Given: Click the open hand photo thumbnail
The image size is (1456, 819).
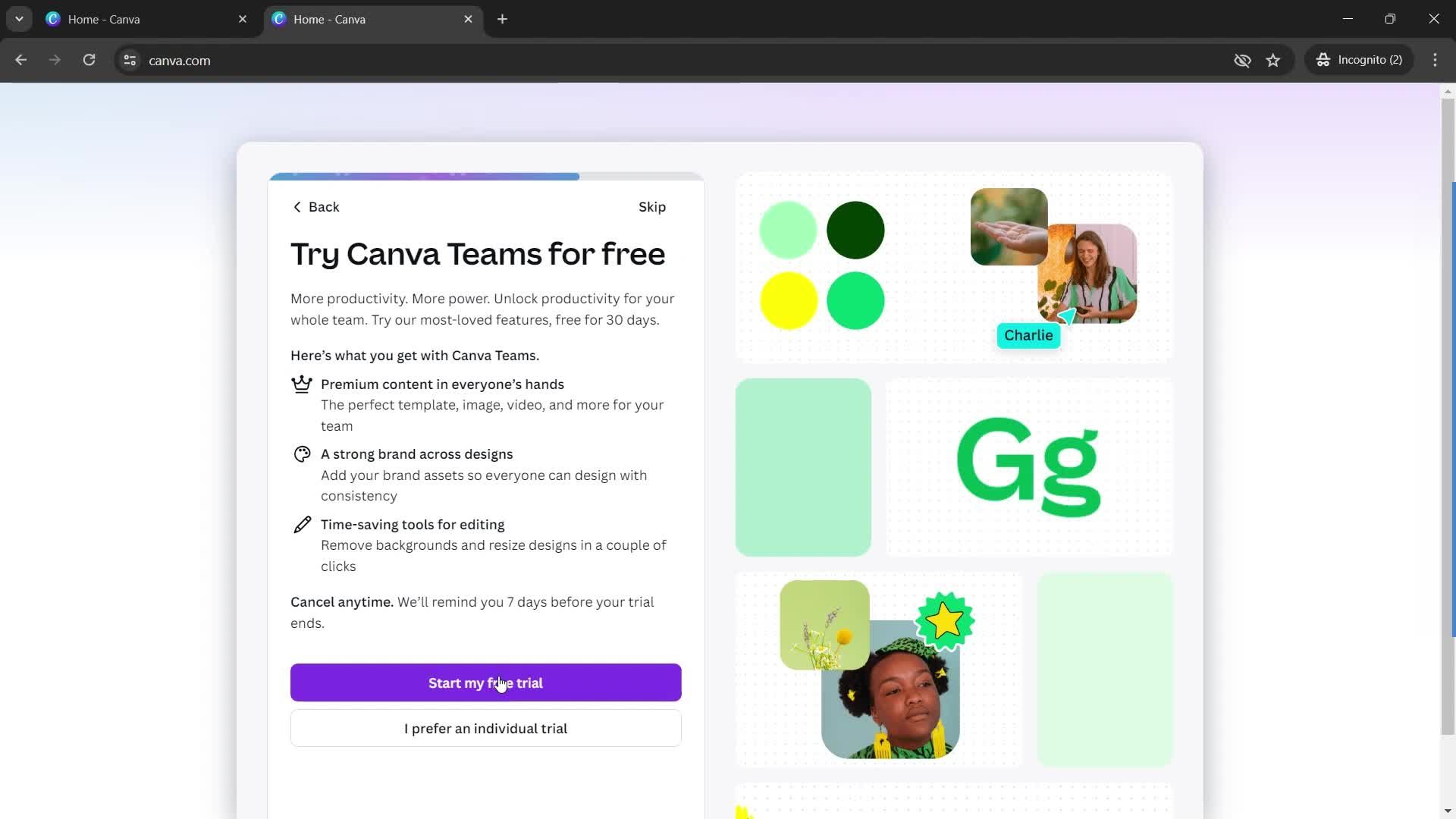Looking at the screenshot, I should click(1009, 227).
